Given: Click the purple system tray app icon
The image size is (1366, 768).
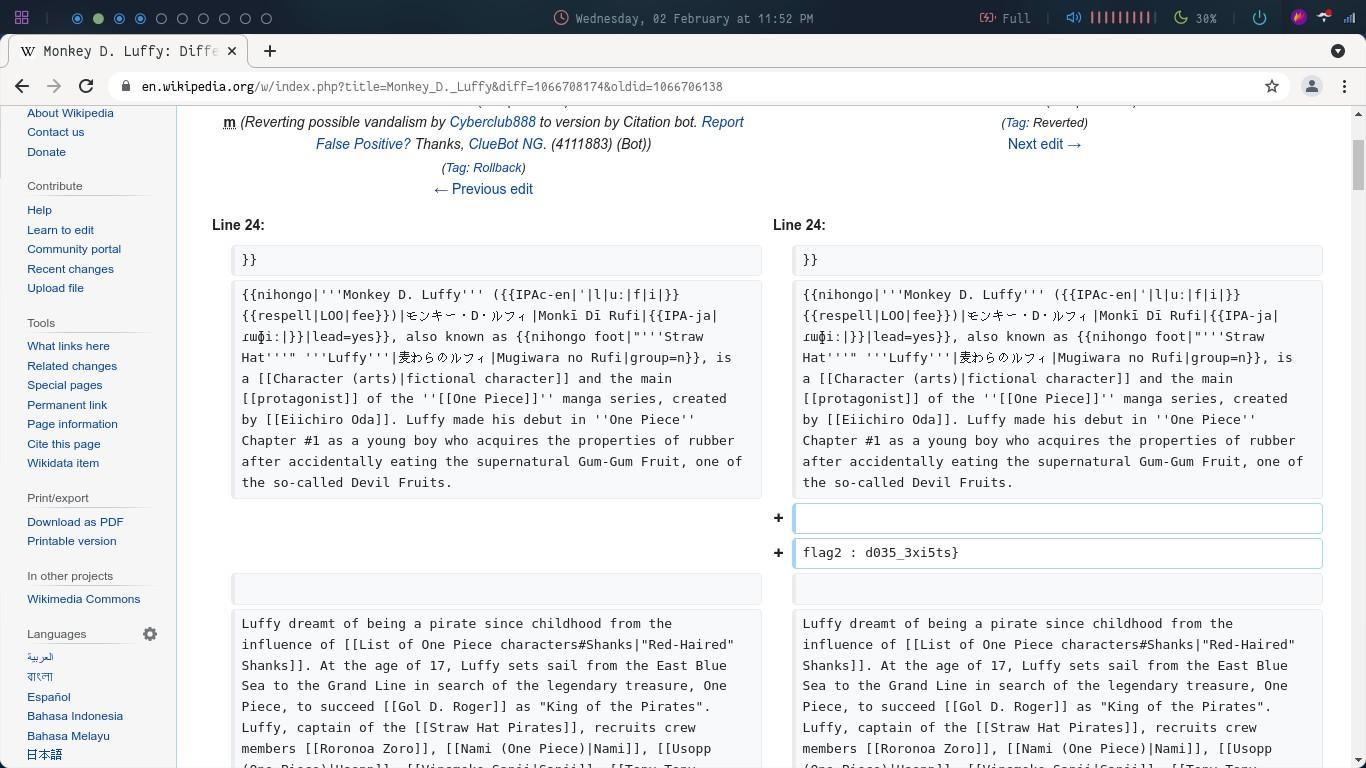Looking at the screenshot, I should click(1299, 18).
